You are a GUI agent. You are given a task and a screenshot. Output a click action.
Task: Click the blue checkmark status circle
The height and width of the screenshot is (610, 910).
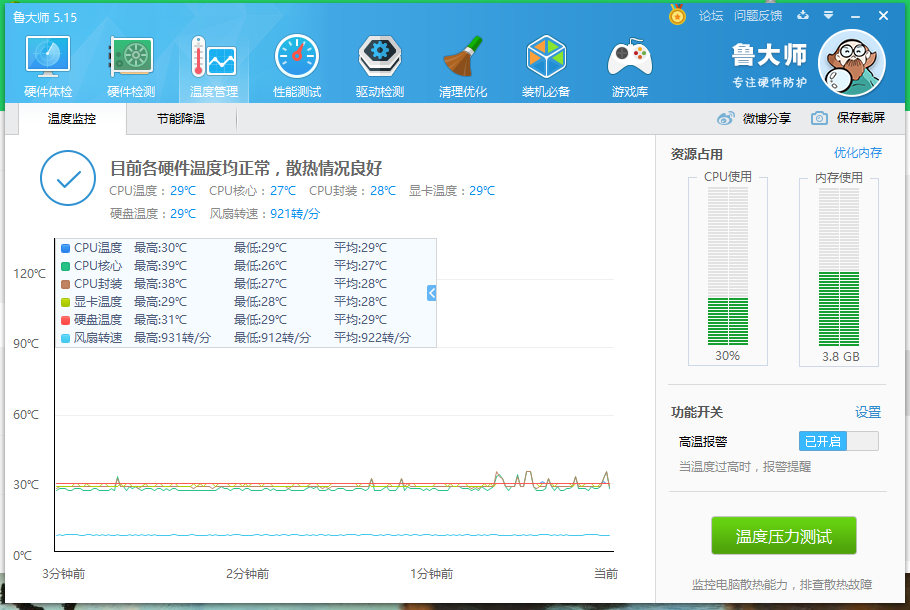(x=68, y=178)
